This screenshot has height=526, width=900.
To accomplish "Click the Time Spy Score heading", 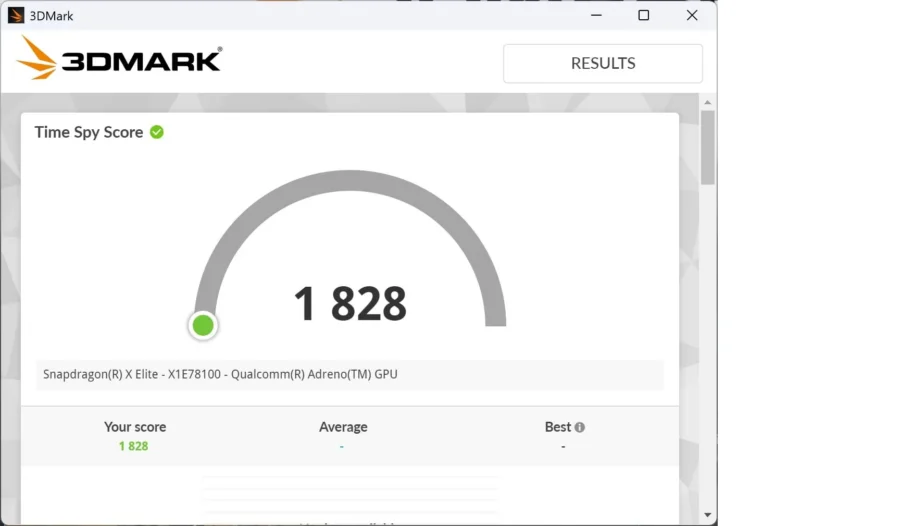I will 89,132.
